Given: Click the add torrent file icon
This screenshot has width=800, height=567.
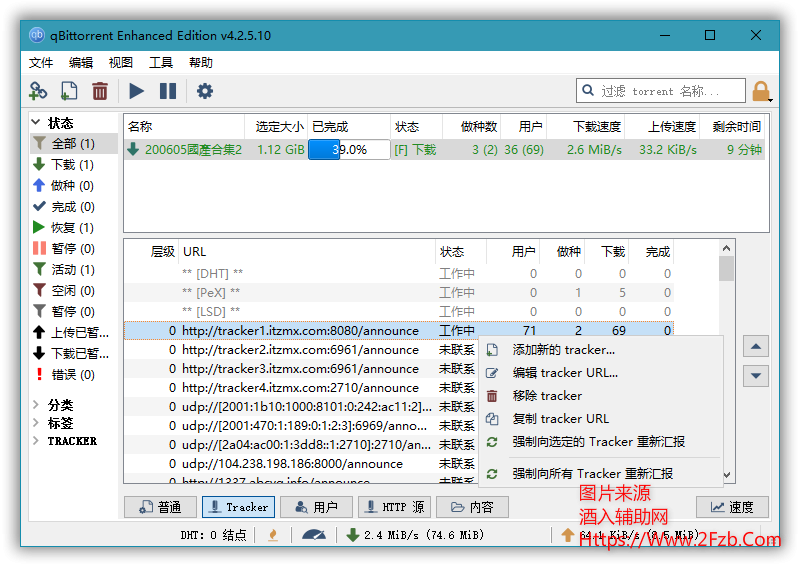Looking at the screenshot, I should pos(68,91).
